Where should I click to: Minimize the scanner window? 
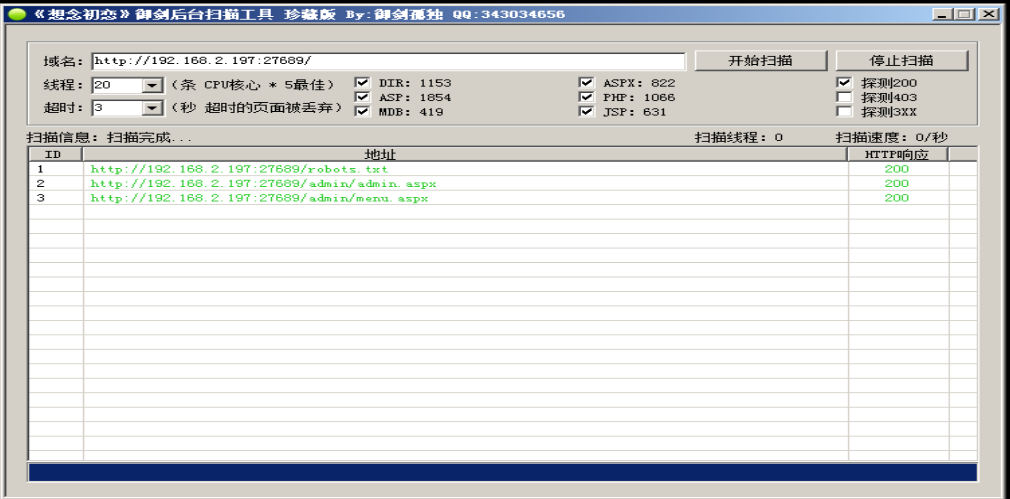pos(942,14)
